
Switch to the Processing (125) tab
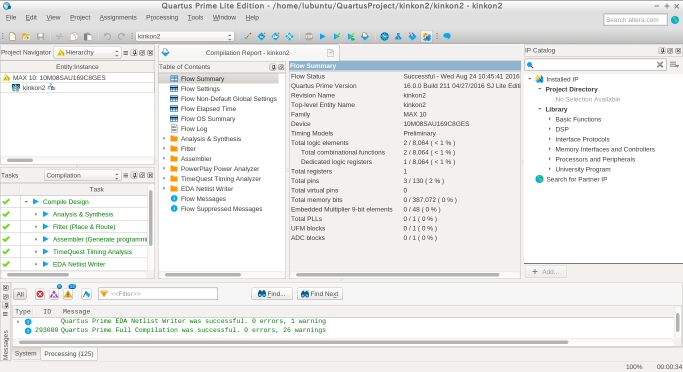pos(69,354)
